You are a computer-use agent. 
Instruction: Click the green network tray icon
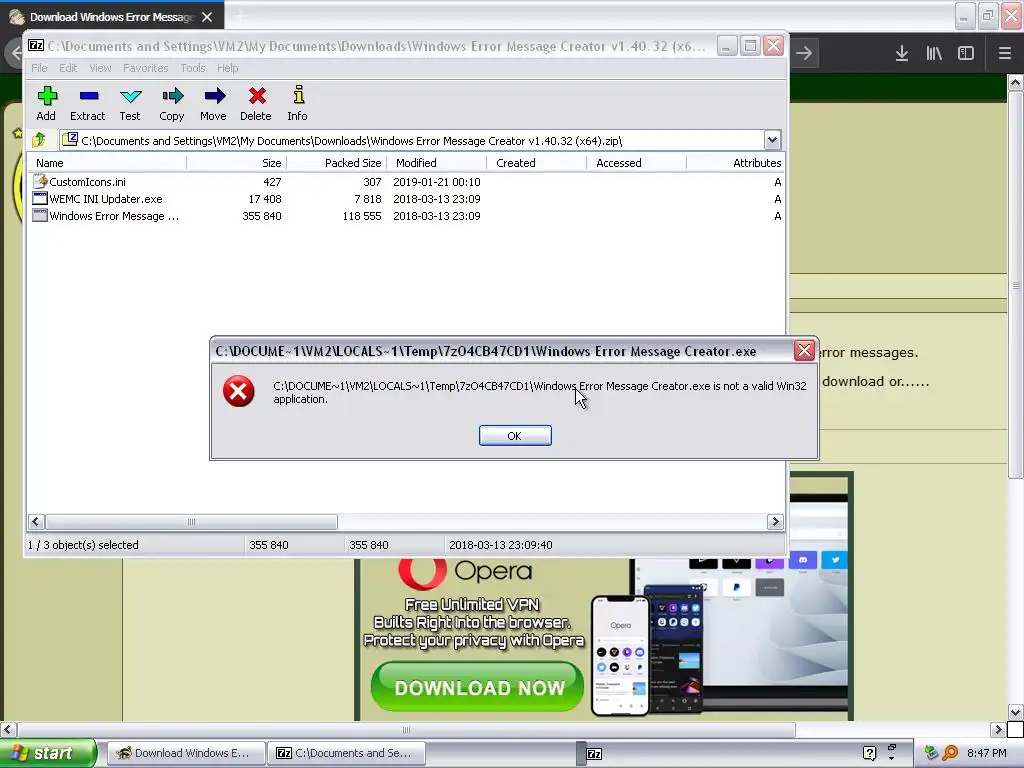click(931, 753)
